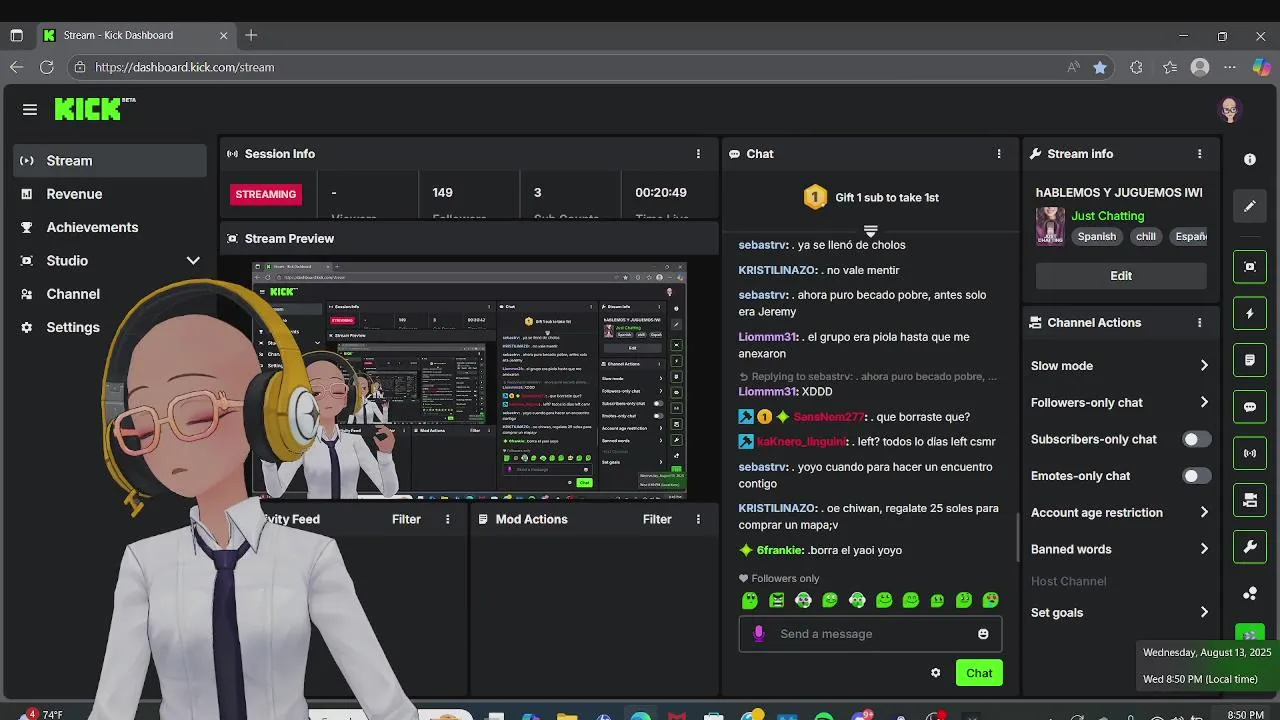Open Activity Feed Filter dropdown

pos(406,519)
